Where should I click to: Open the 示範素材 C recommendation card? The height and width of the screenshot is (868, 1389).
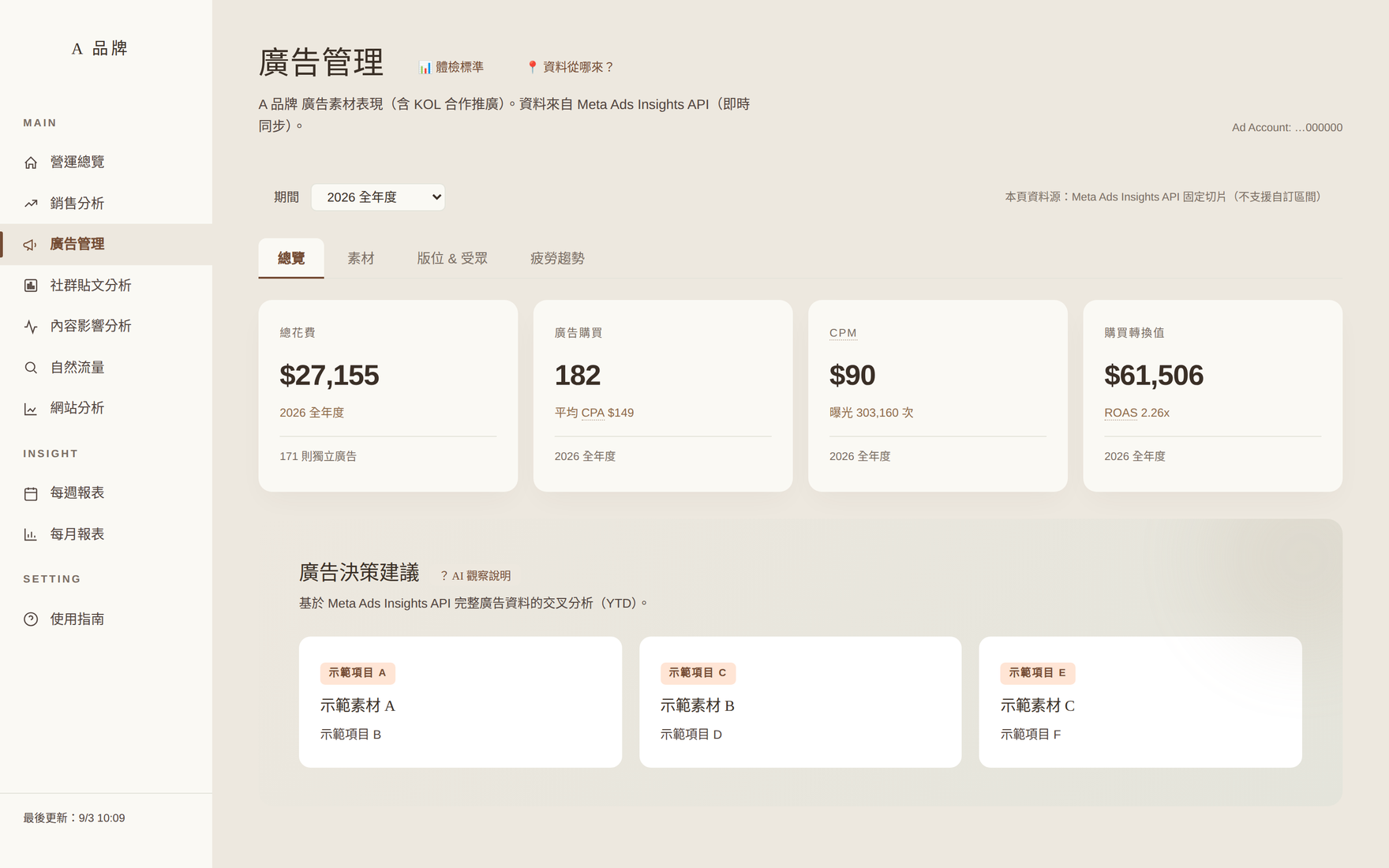click(x=1140, y=702)
